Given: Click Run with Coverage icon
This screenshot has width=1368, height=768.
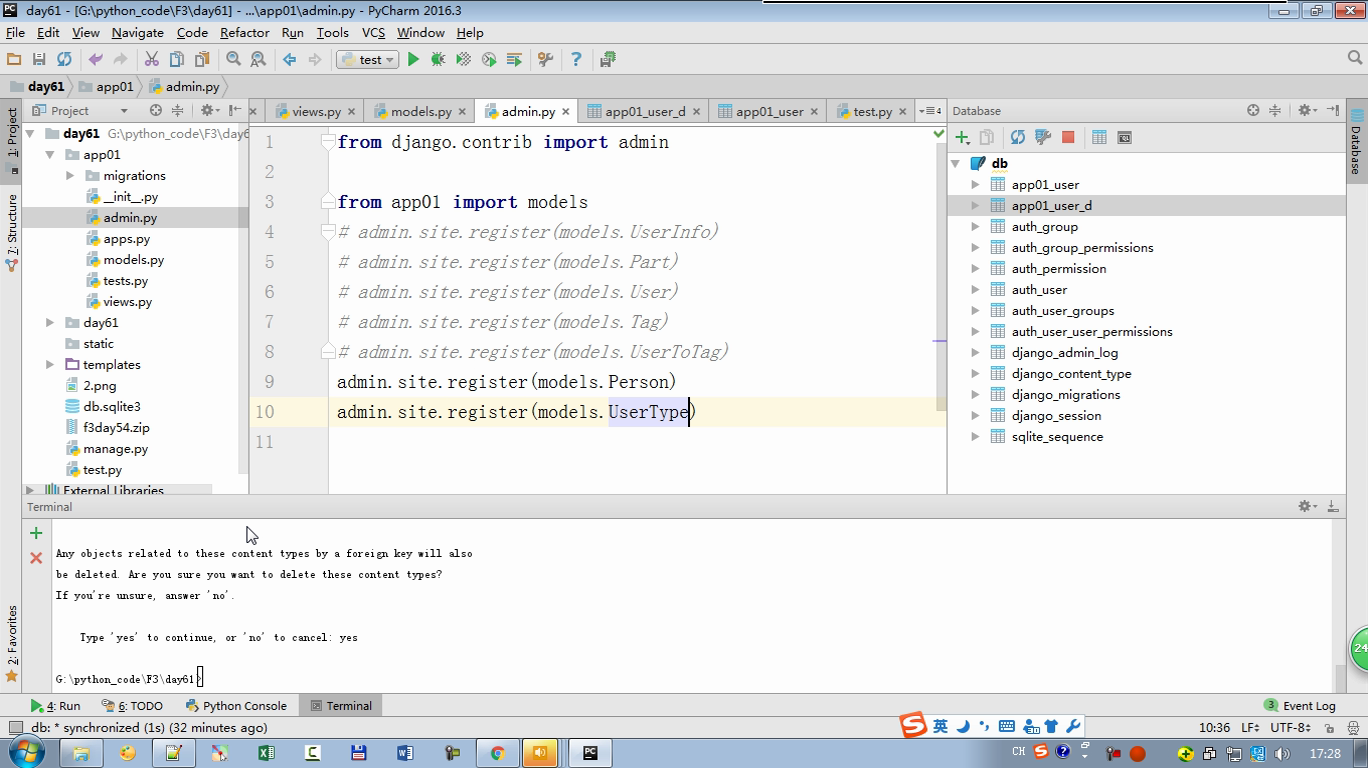Looking at the screenshot, I should (x=463, y=60).
